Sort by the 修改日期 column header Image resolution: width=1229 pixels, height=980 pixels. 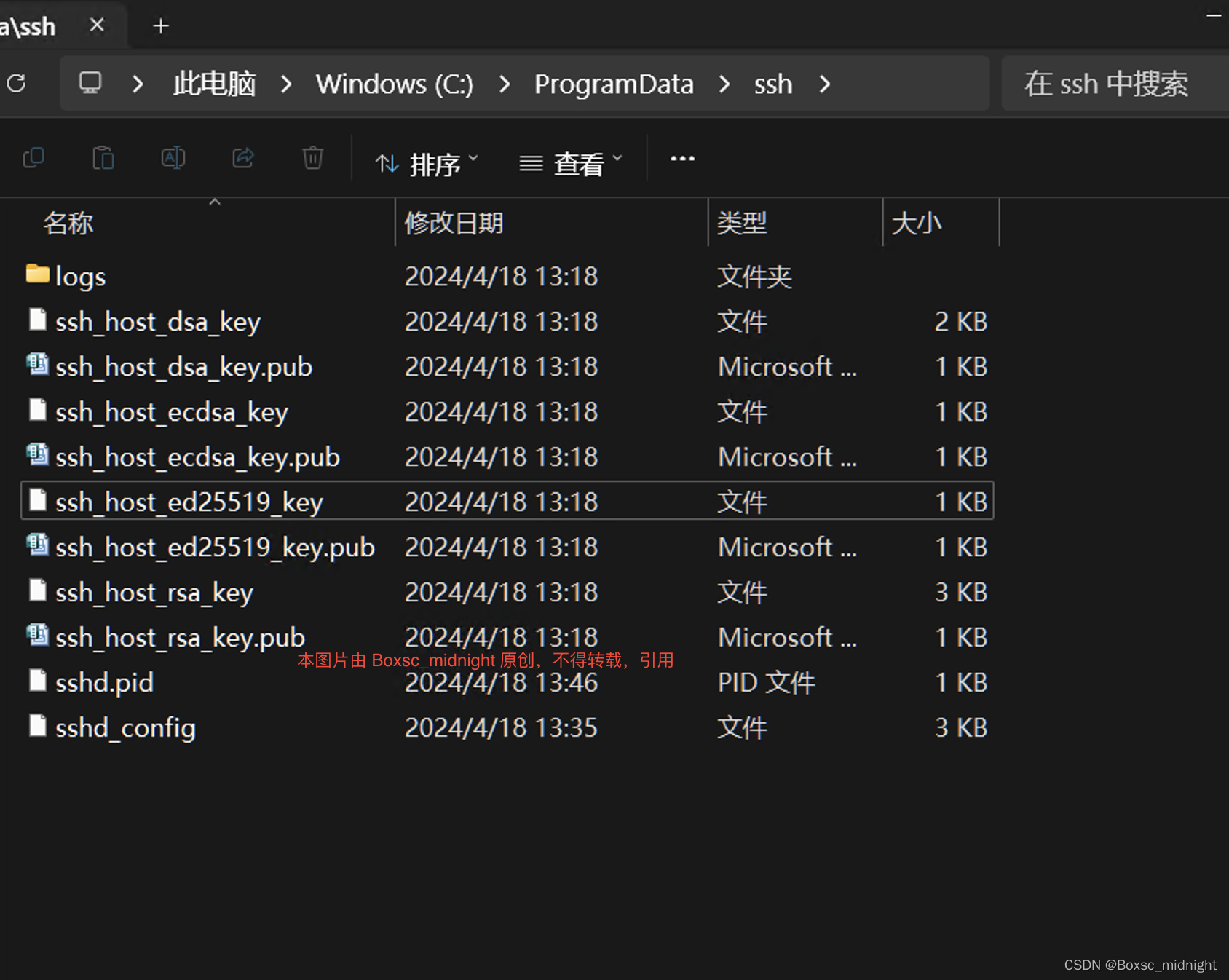coord(454,223)
